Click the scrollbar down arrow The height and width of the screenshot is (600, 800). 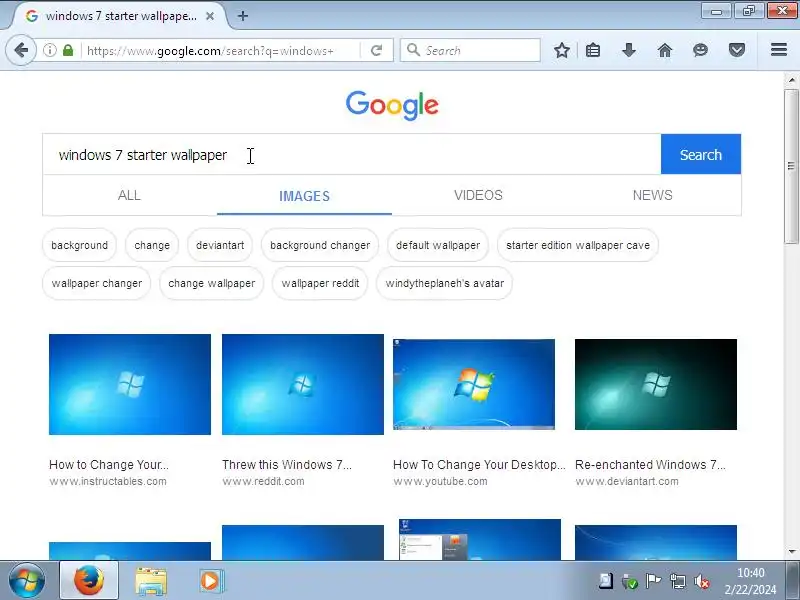(791, 552)
